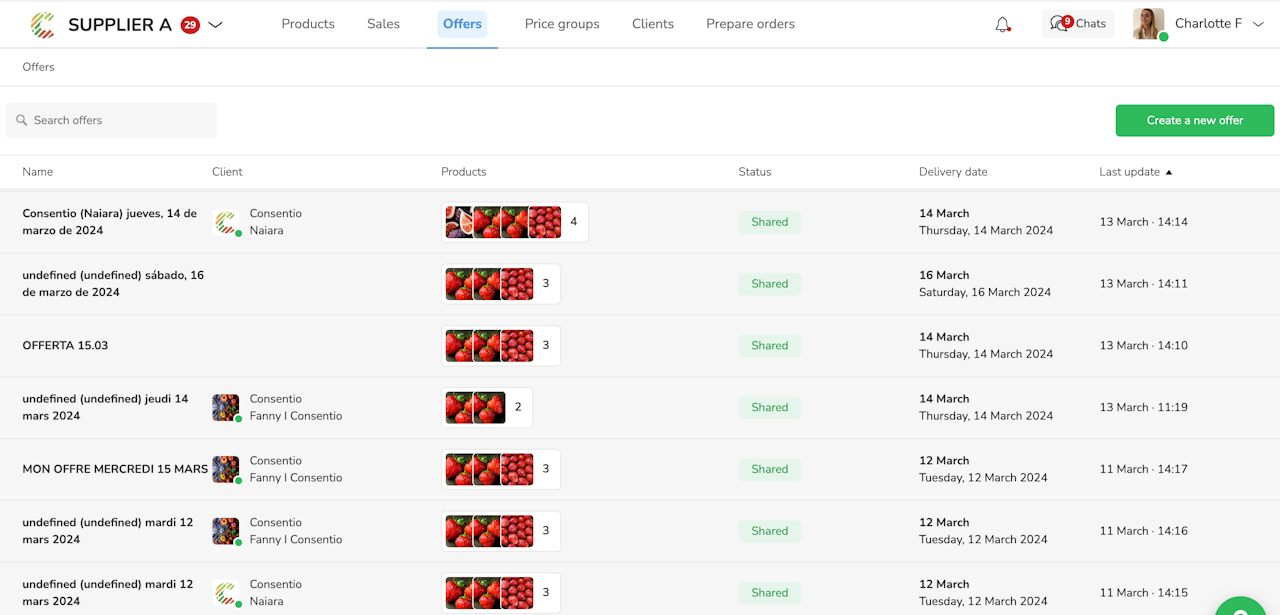Open the notifications bell
The height and width of the screenshot is (615, 1280).
click(x=1002, y=25)
